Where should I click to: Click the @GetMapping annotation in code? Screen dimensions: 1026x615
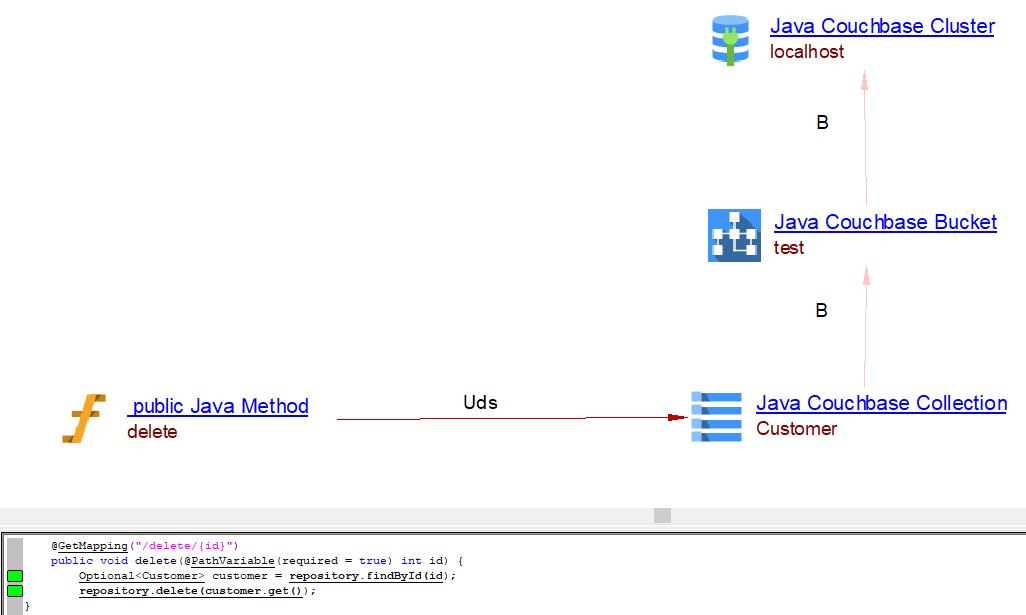(x=88, y=546)
